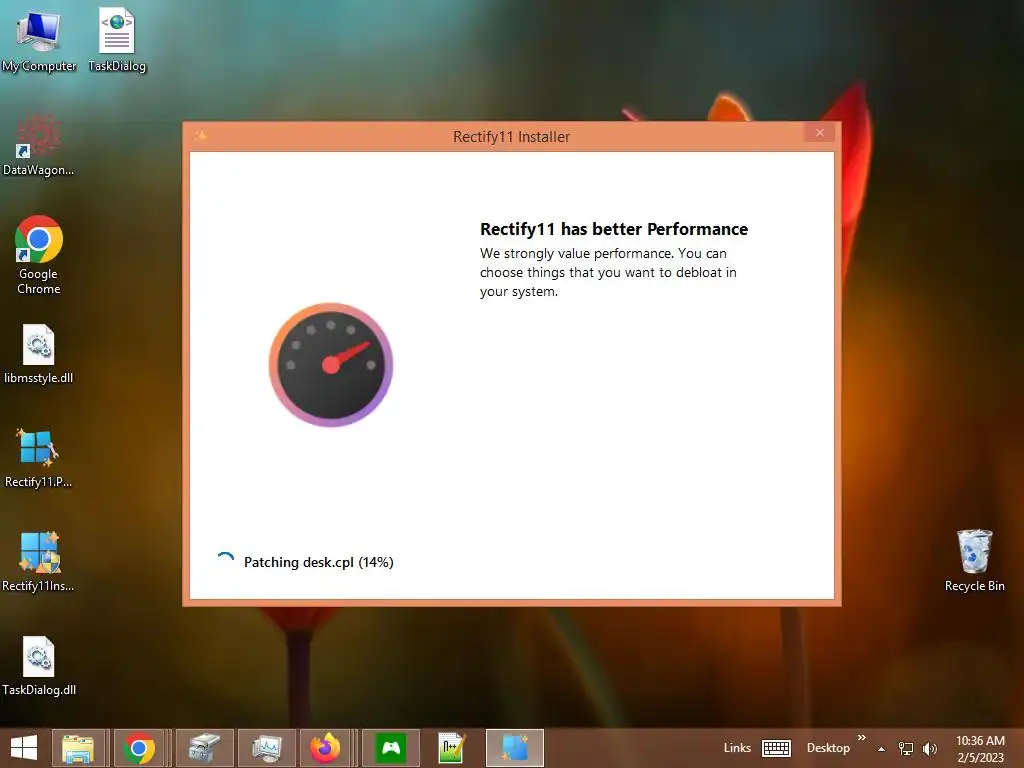Select the DataWagon shortcut on the desktop
Viewport: 1024px width, 768px height.
tap(39, 145)
